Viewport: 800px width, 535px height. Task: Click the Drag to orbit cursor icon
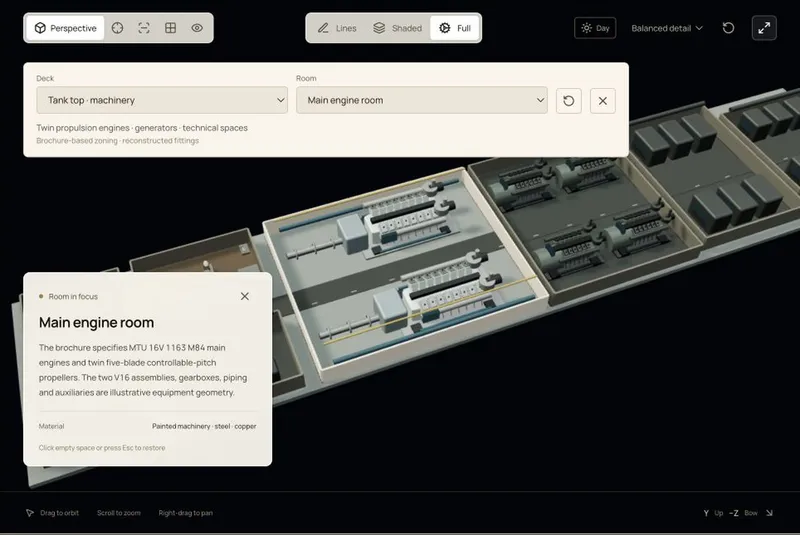(30, 513)
